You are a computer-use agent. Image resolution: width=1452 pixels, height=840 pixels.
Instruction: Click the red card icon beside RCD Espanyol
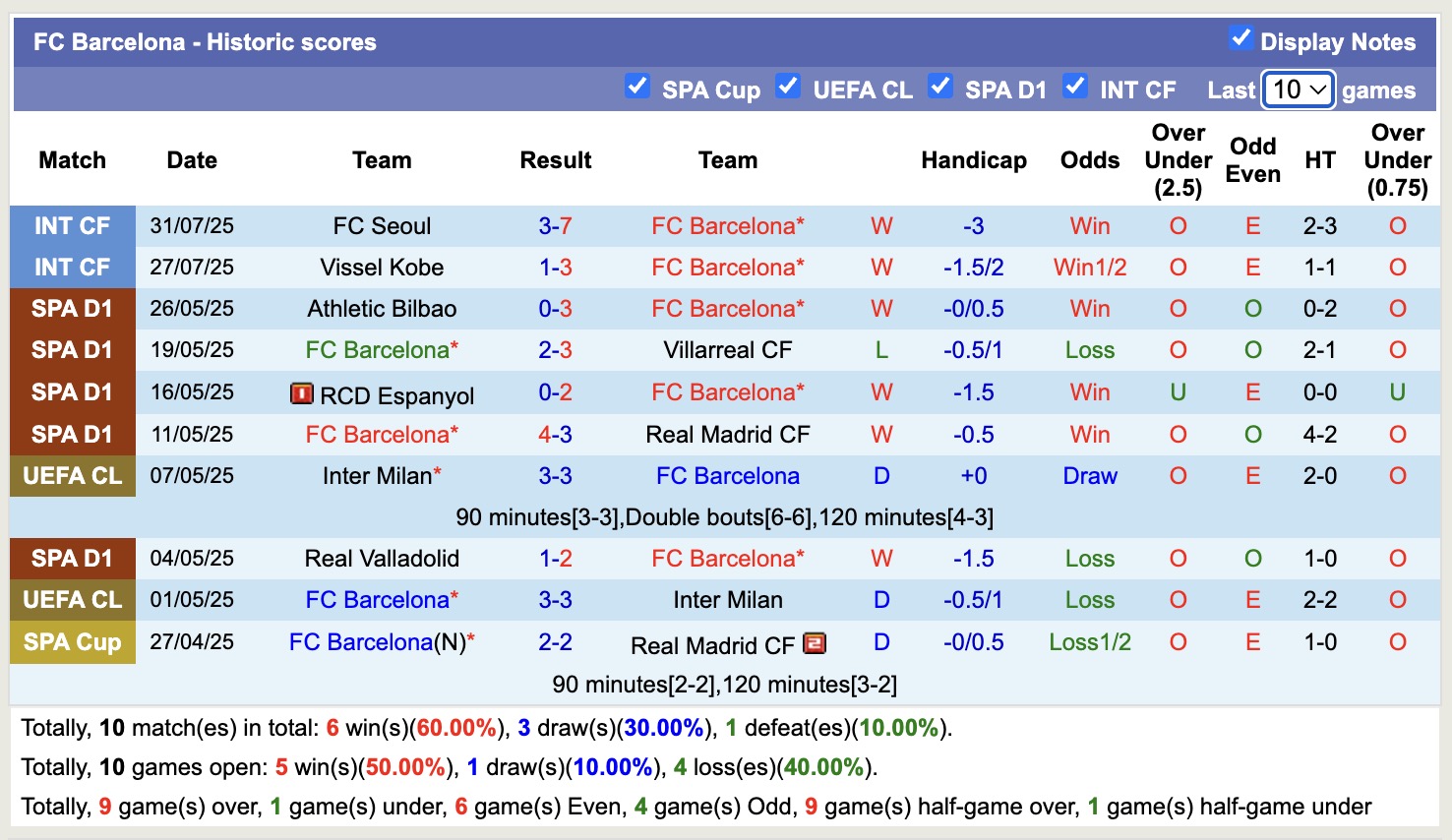coord(301,393)
